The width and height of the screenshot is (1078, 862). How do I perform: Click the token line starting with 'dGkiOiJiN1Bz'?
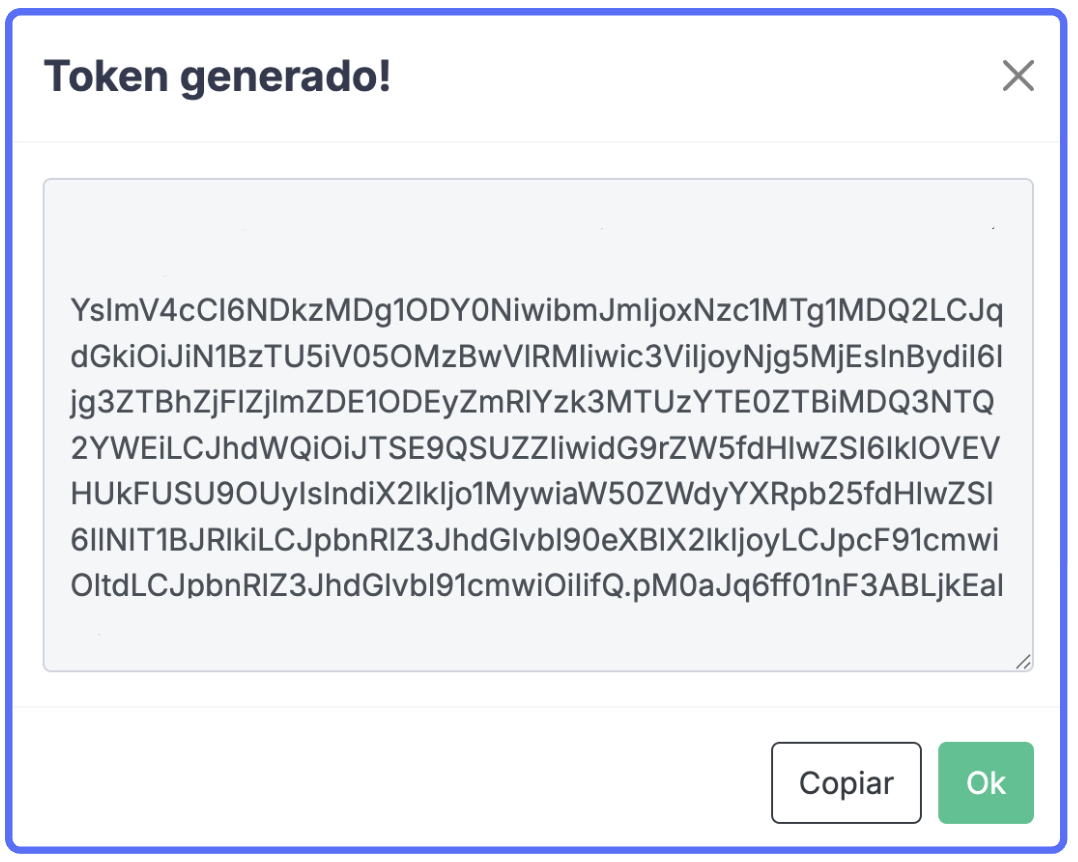click(x=536, y=357)
